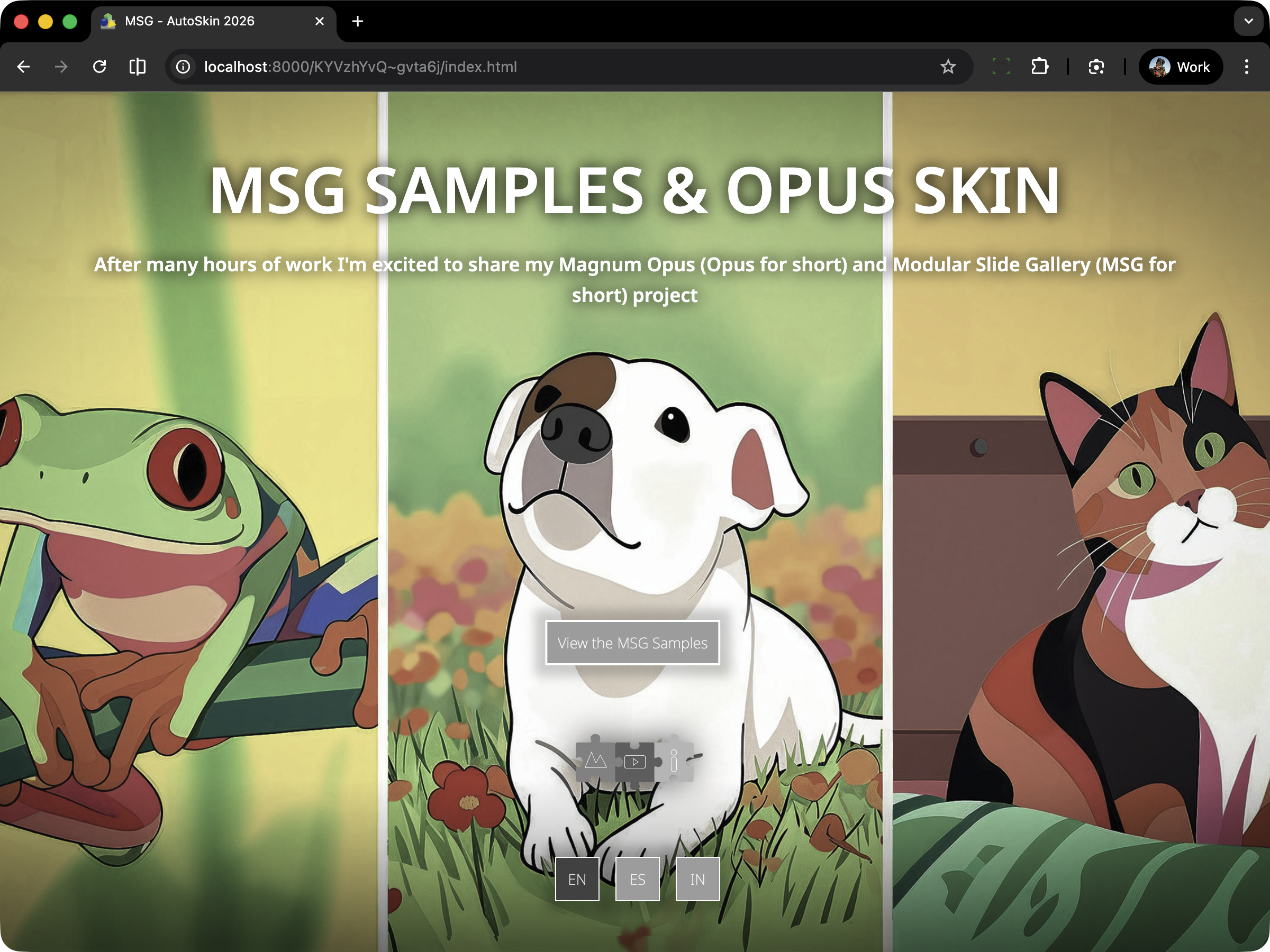The height and width of the screenshot is (952, 1270).
Task: Expand the tab search dropdown arrow
Action: click(1248, 21)
